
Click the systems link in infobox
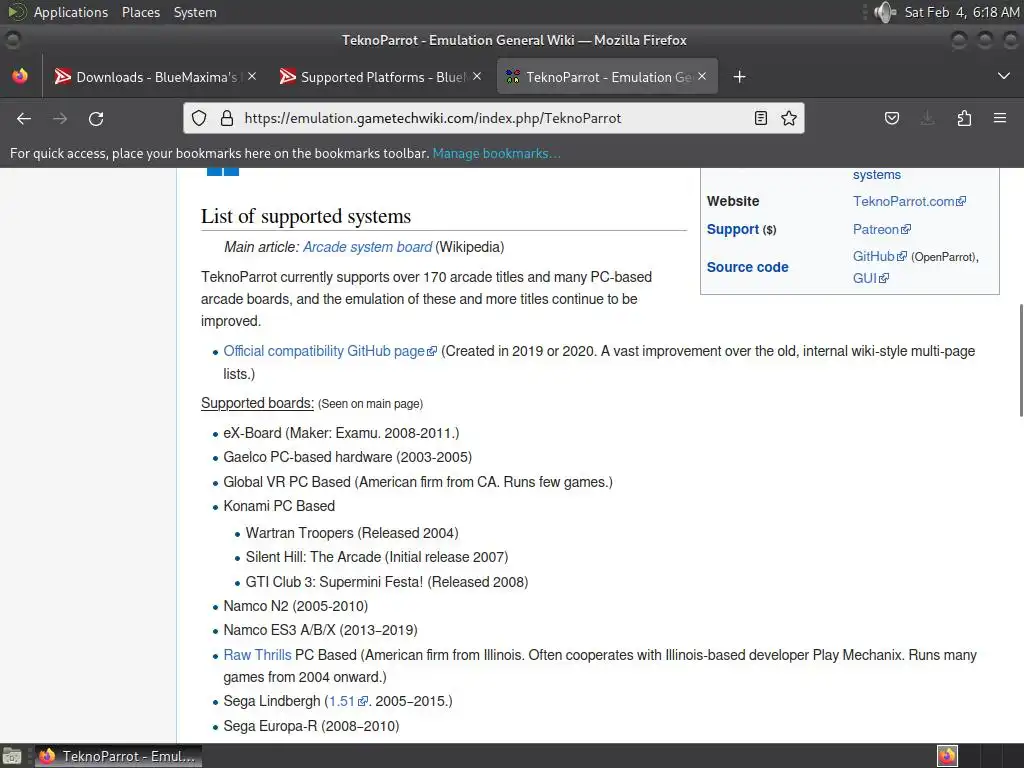click(876, 174)
